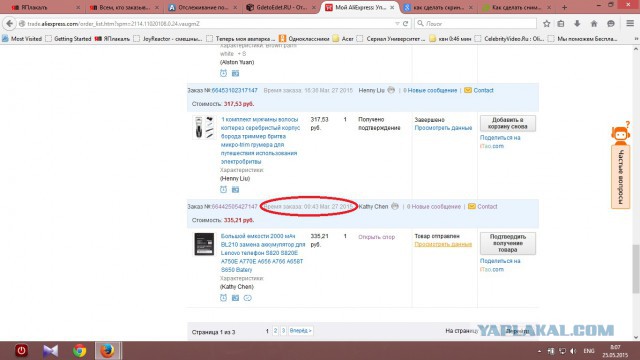Open 'Most Visited' bookmark folder
Image resolution: width=640 pixels, height=360 pixels.
click(22, 39)
